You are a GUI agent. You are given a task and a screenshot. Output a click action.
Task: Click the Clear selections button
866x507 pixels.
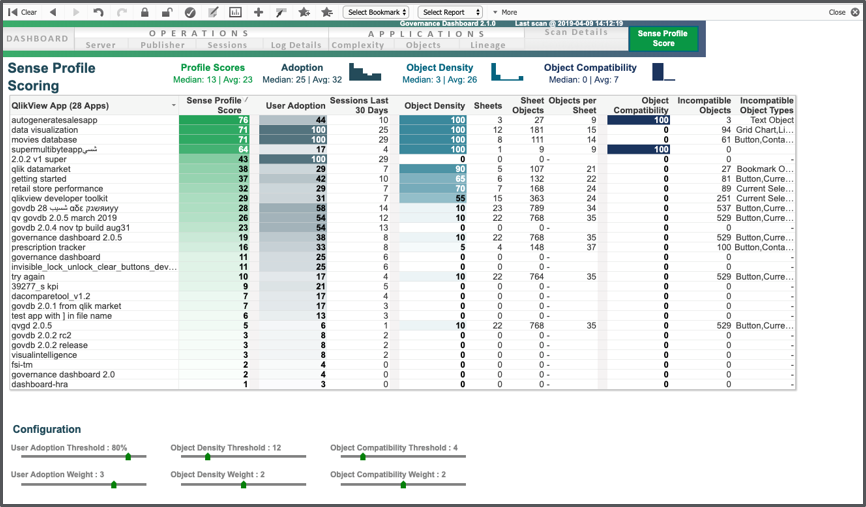(22, 12)
